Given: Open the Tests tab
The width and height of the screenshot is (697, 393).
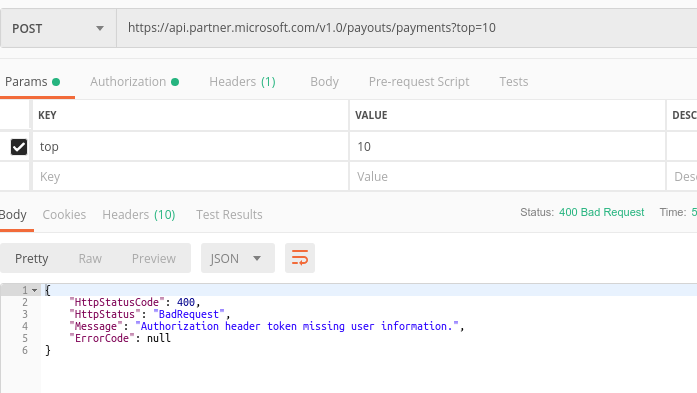Looking at the screenshot, I should pyautogui.click(x=513, y=82).
